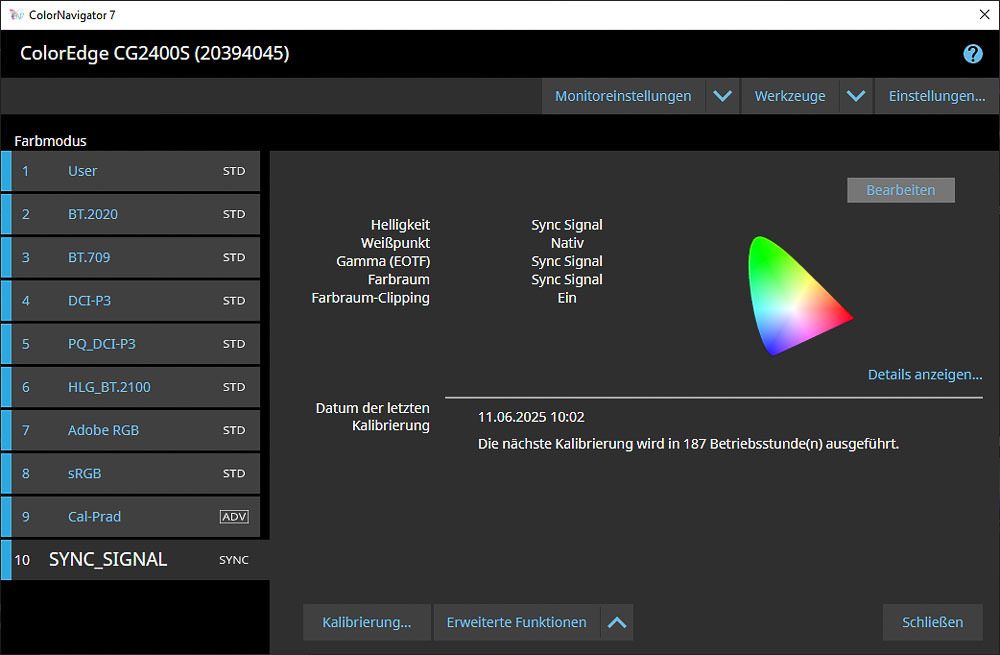Viewport: 1000px width, 655px height.
Task: Click the Erweiterte Funktionen button
Action: click(x=517, y=622)
